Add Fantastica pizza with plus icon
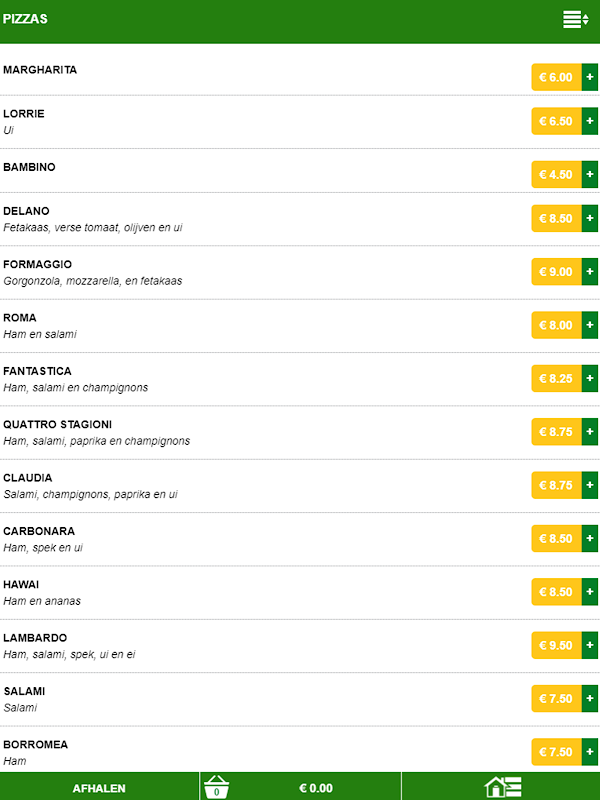Screen dimensions: 600x800 (x=590, y=378)
